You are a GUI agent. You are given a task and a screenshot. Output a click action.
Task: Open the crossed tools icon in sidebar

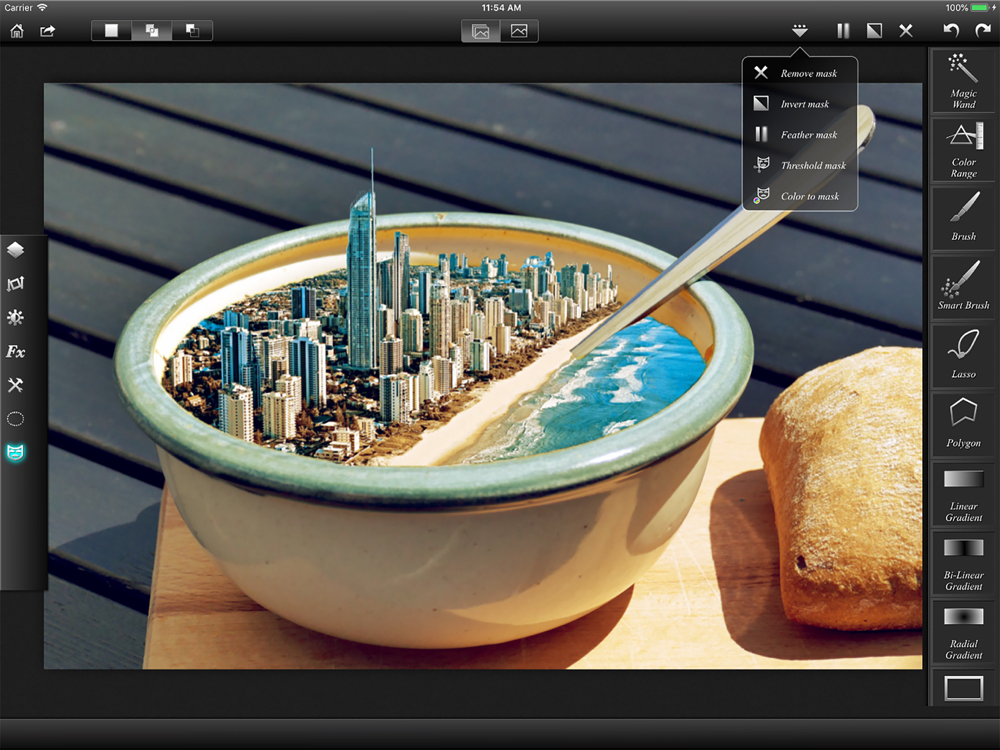coord(15,385)
